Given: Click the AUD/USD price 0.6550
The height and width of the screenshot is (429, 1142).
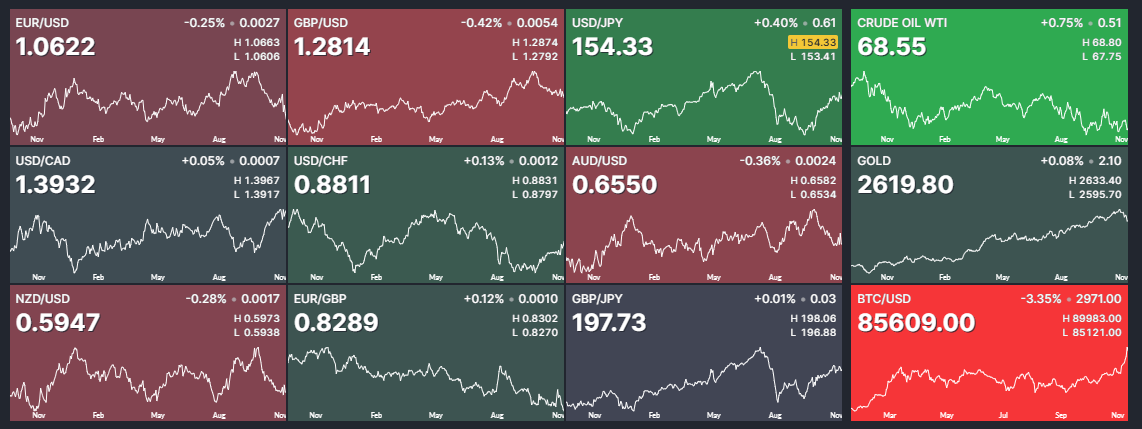Looking at the screenshot, I should click(614, 185).
